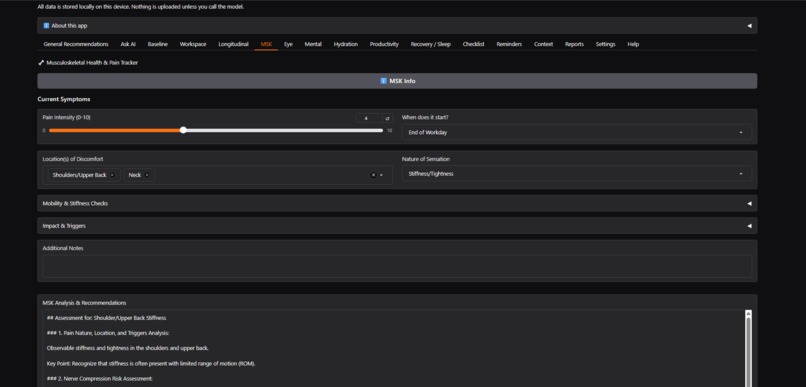Viewport: 806px width, 387px height.
Task: Click the MSK Analysis scrollbar up arrow
Action: [x=748, y=313]
